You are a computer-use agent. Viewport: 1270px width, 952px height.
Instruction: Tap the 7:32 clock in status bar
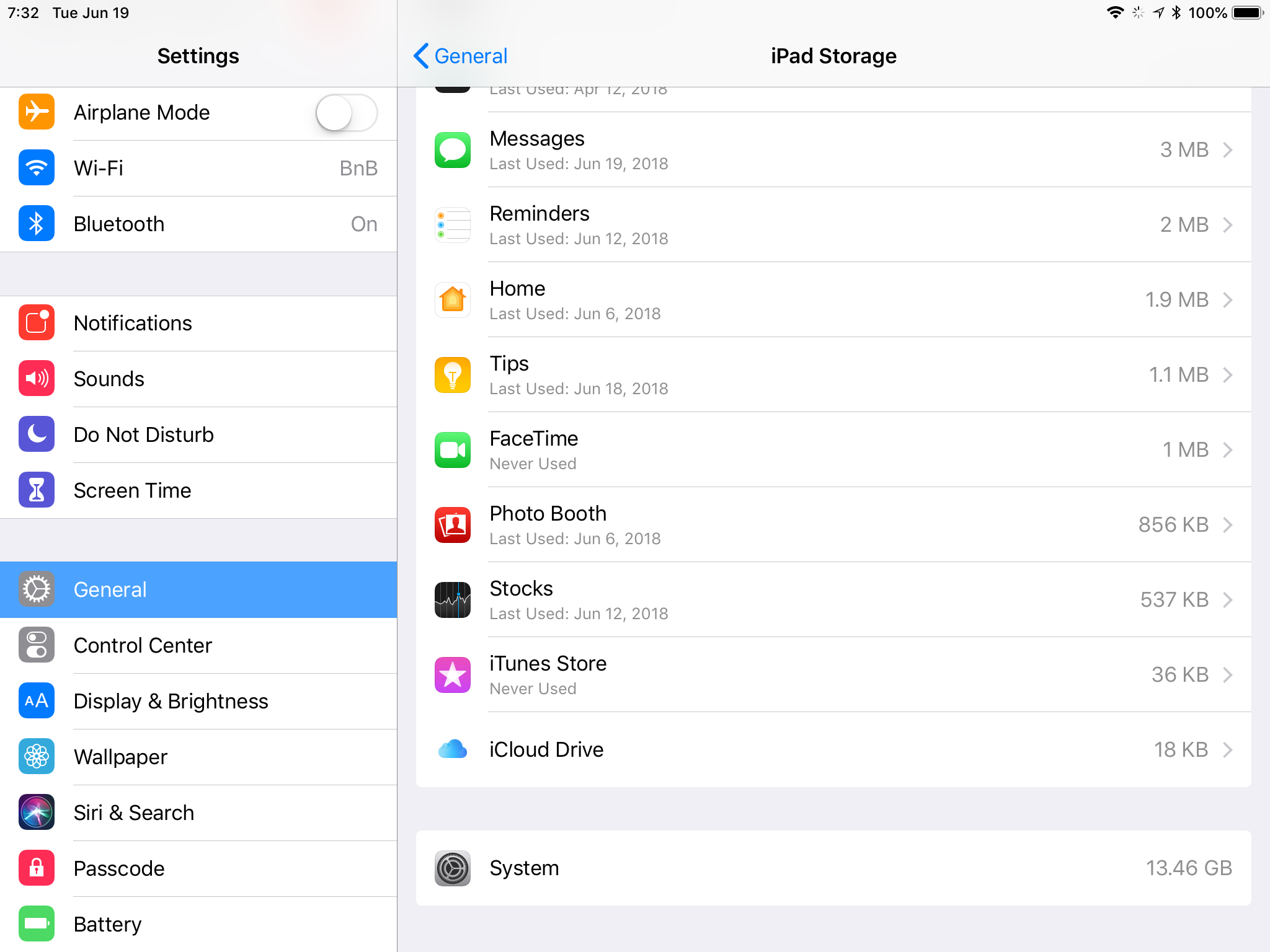coord(24,13)
